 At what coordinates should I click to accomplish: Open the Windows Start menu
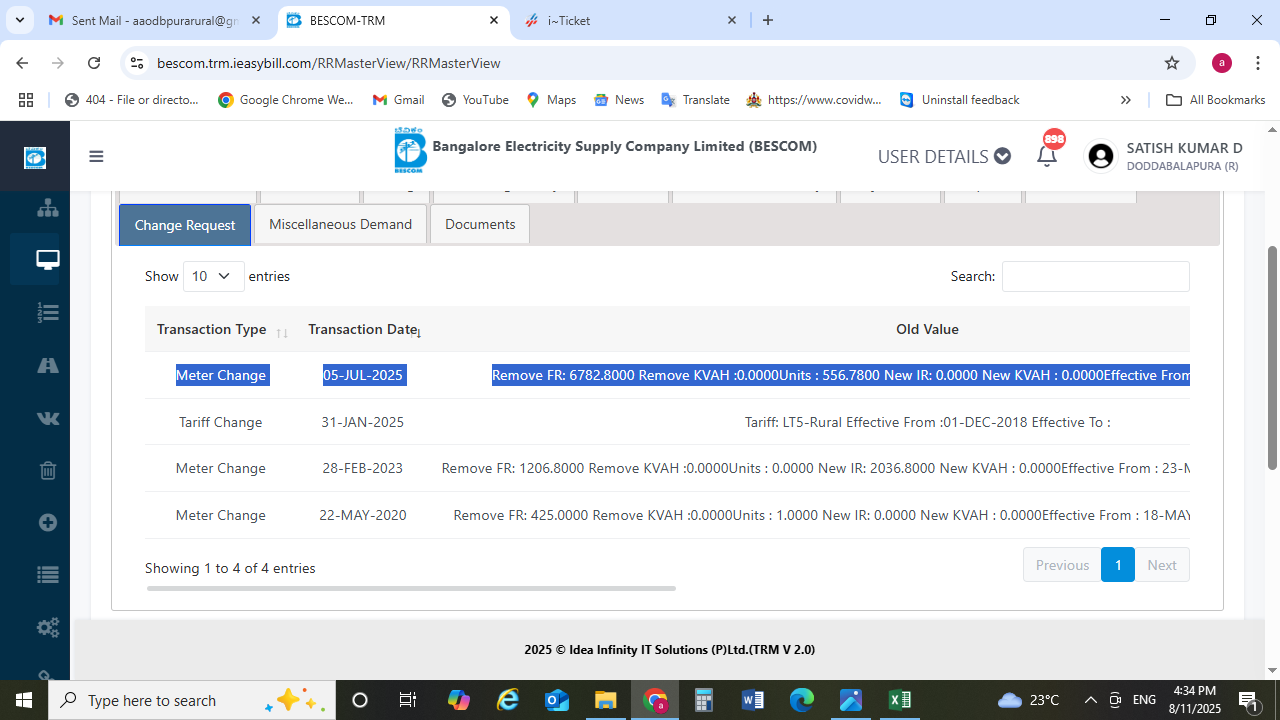coord(24,700)
